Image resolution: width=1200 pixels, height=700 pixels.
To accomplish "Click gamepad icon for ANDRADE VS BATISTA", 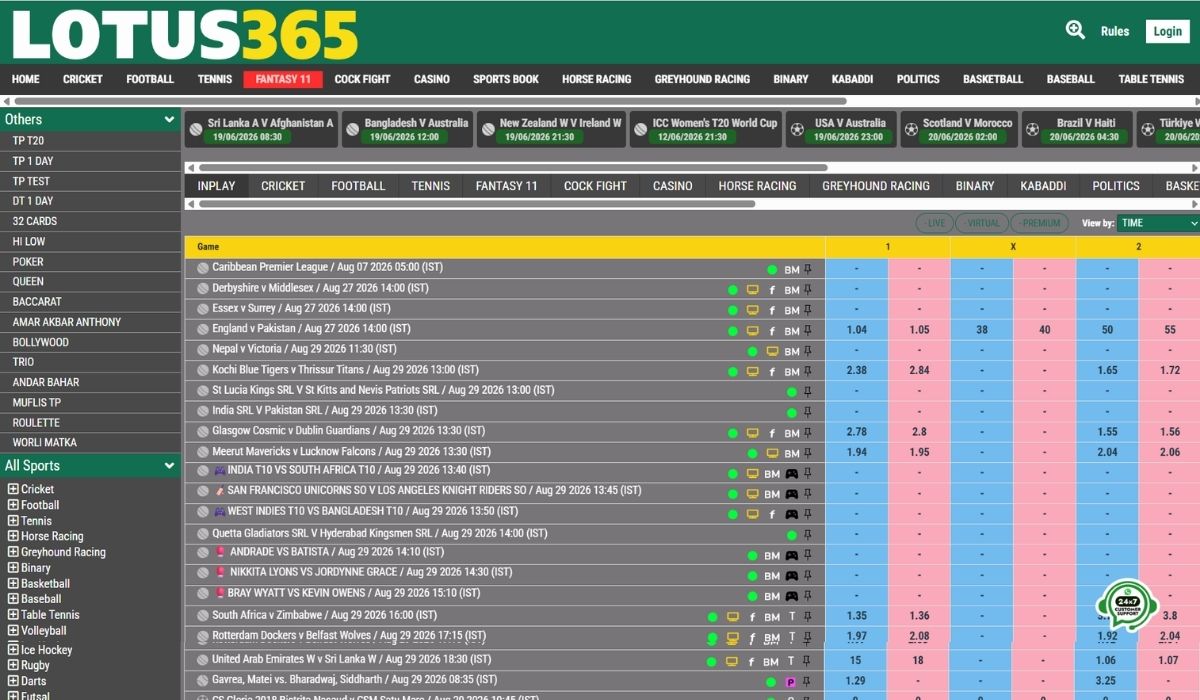I will pyautogui.click(x=791, y=555).
